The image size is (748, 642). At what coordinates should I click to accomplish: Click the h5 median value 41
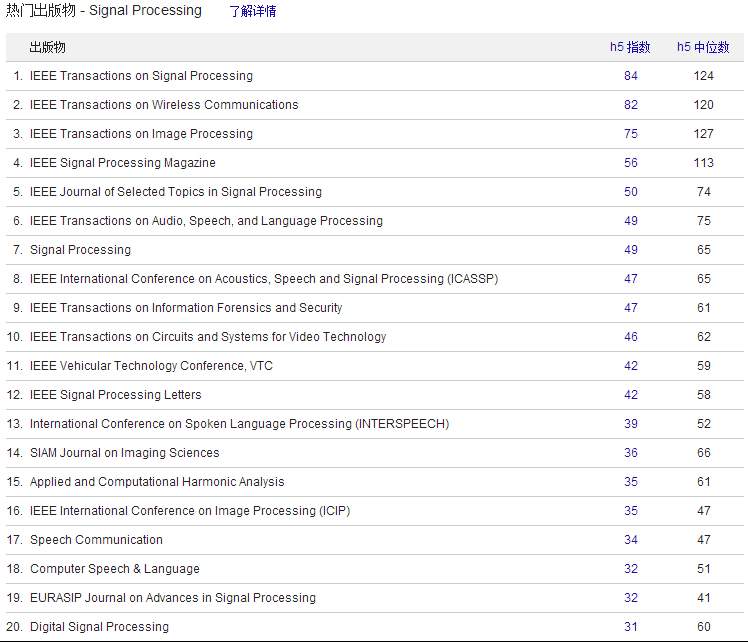point(704,598)
